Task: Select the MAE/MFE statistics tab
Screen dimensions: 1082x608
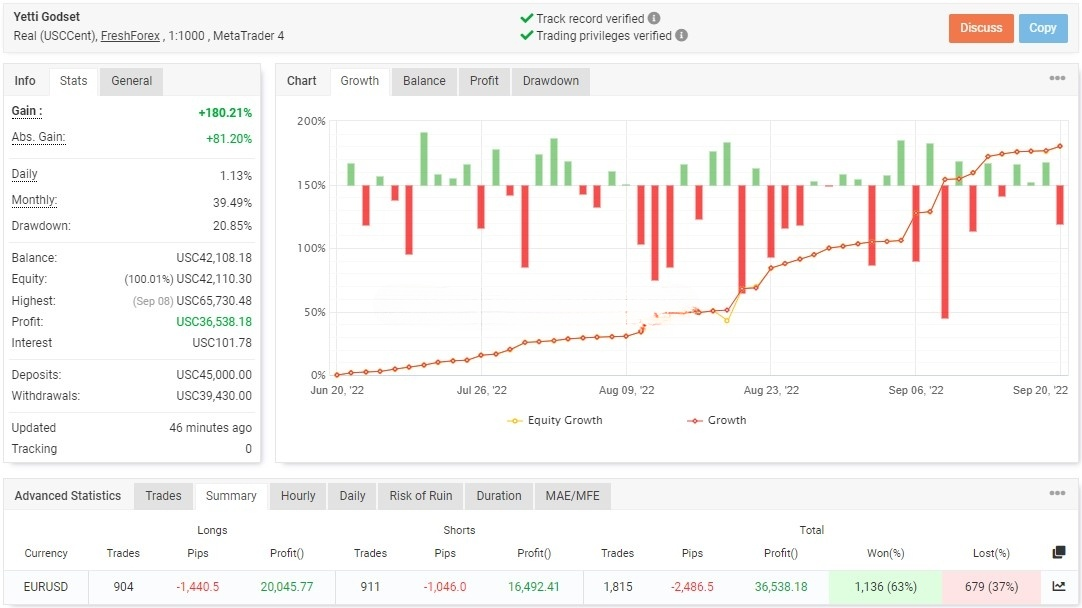Action: point(572,496)
